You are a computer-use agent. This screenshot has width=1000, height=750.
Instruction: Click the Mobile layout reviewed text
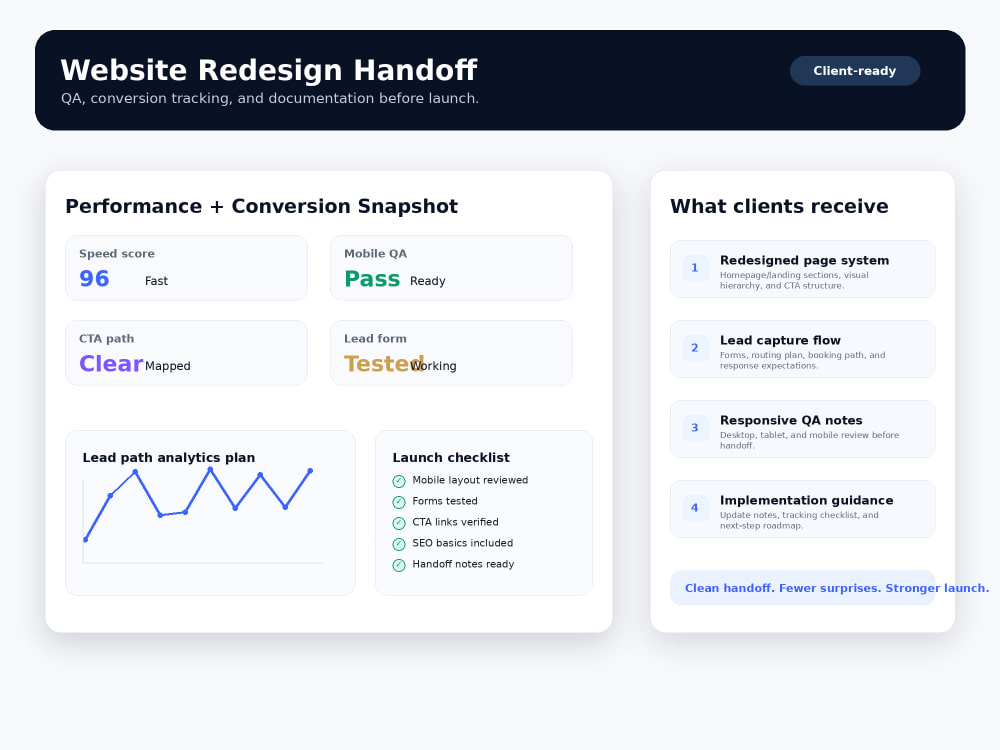coord(470,480)
